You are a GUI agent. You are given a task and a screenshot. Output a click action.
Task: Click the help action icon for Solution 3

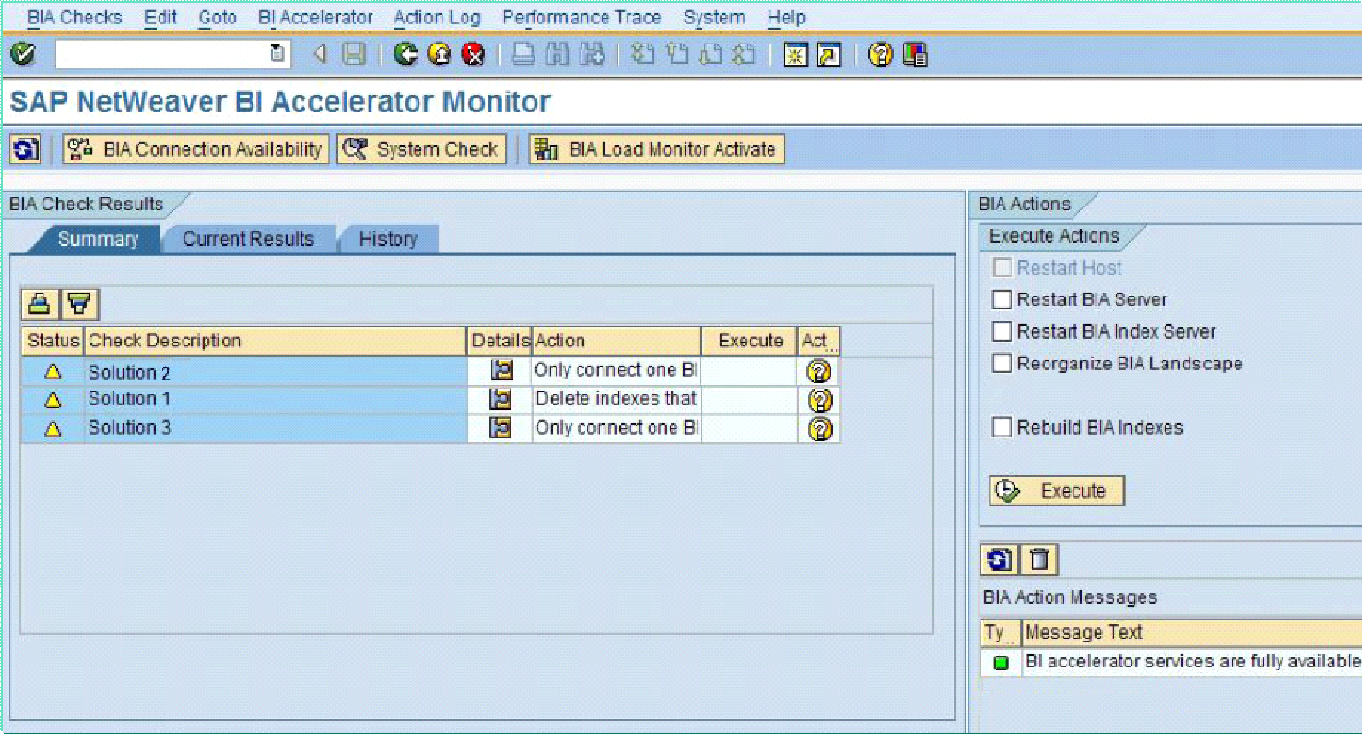819,430
